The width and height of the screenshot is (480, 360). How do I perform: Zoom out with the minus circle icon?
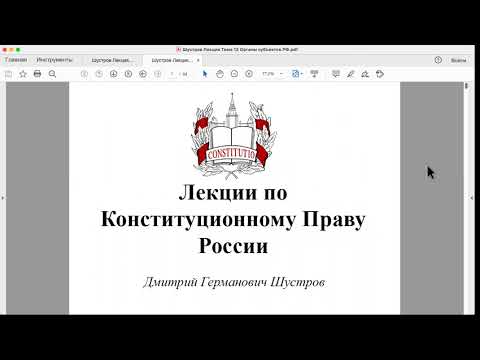[x=234, y=74]
